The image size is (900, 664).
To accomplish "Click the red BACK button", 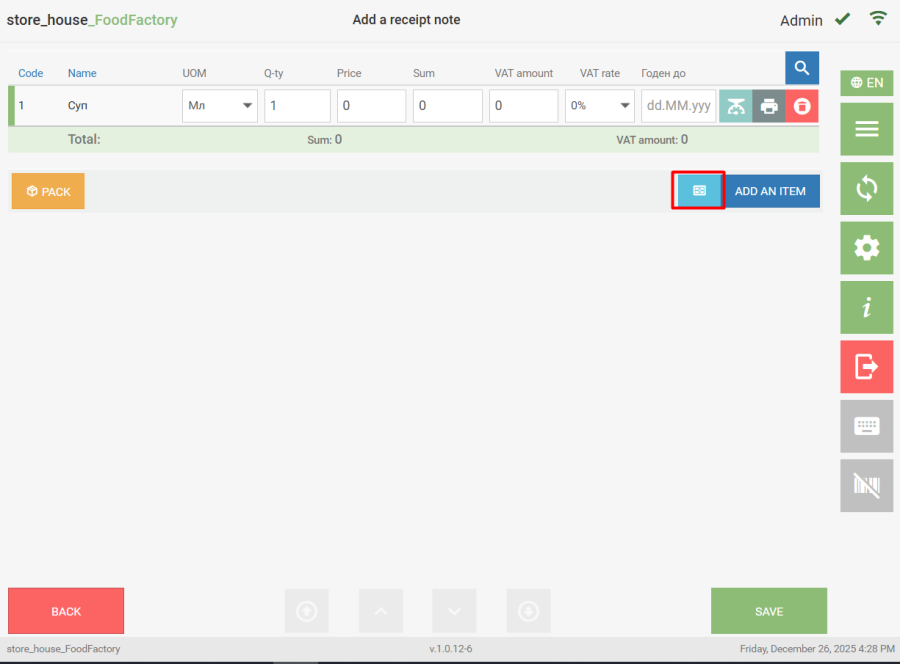I will [x=66, y=611].
